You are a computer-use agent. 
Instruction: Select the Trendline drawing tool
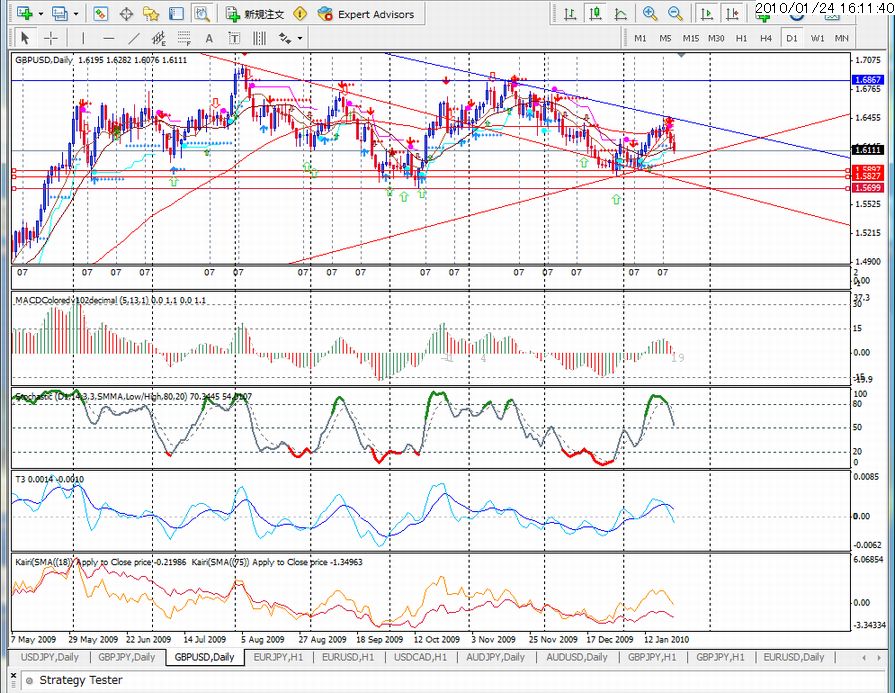(135, 38)
